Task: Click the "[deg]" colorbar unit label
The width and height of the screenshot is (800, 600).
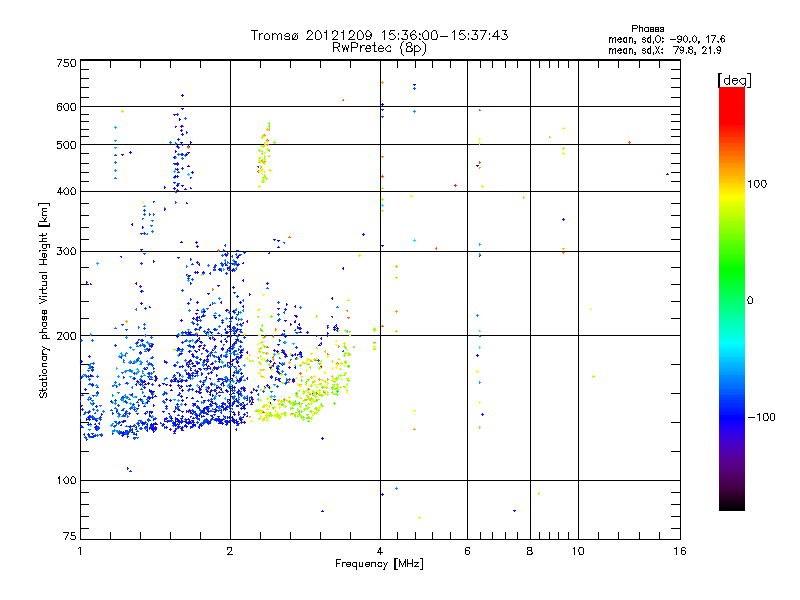Action: tap(734, 80)
